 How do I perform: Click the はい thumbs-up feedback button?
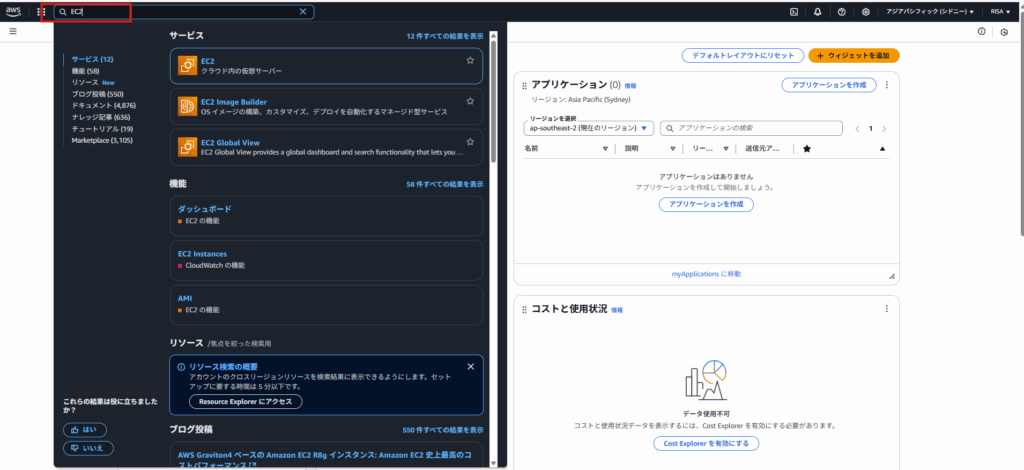tap(85, 430)
